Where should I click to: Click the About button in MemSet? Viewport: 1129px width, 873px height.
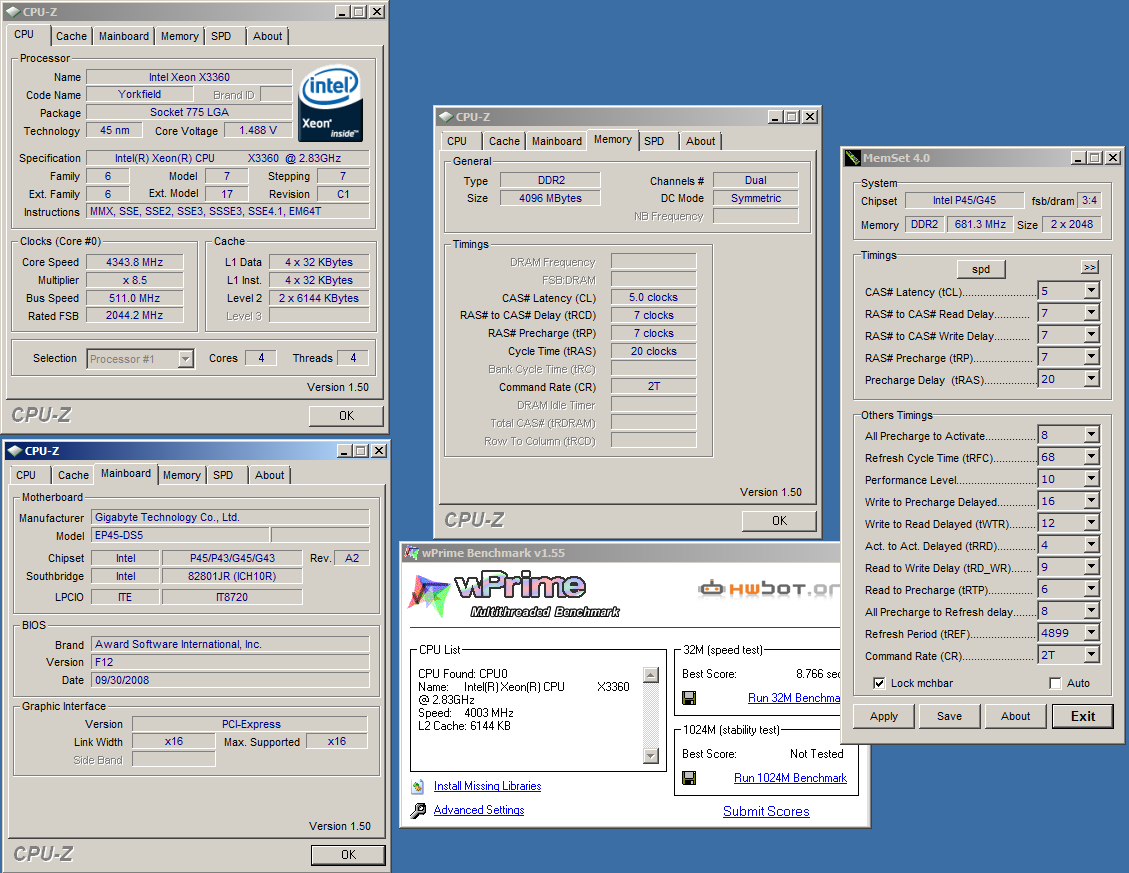point(1015,716)
